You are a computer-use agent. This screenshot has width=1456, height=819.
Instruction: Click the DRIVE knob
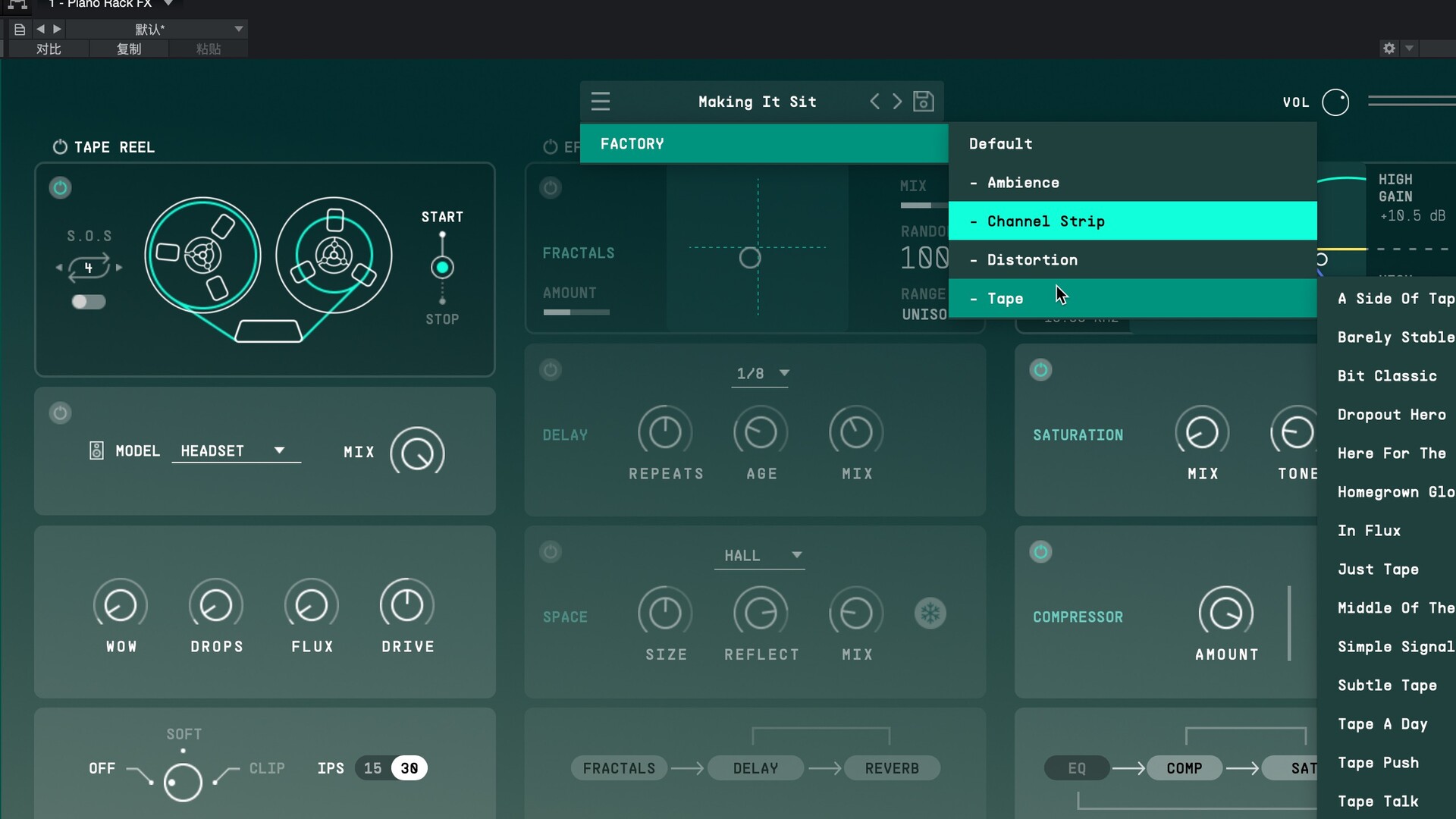point(407,605)
